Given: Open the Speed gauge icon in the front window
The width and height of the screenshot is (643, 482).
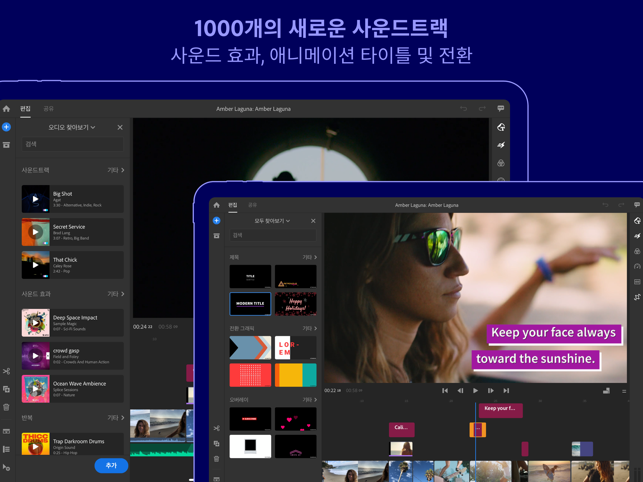Looking at the screenshot, I should [x=637, y=266].
